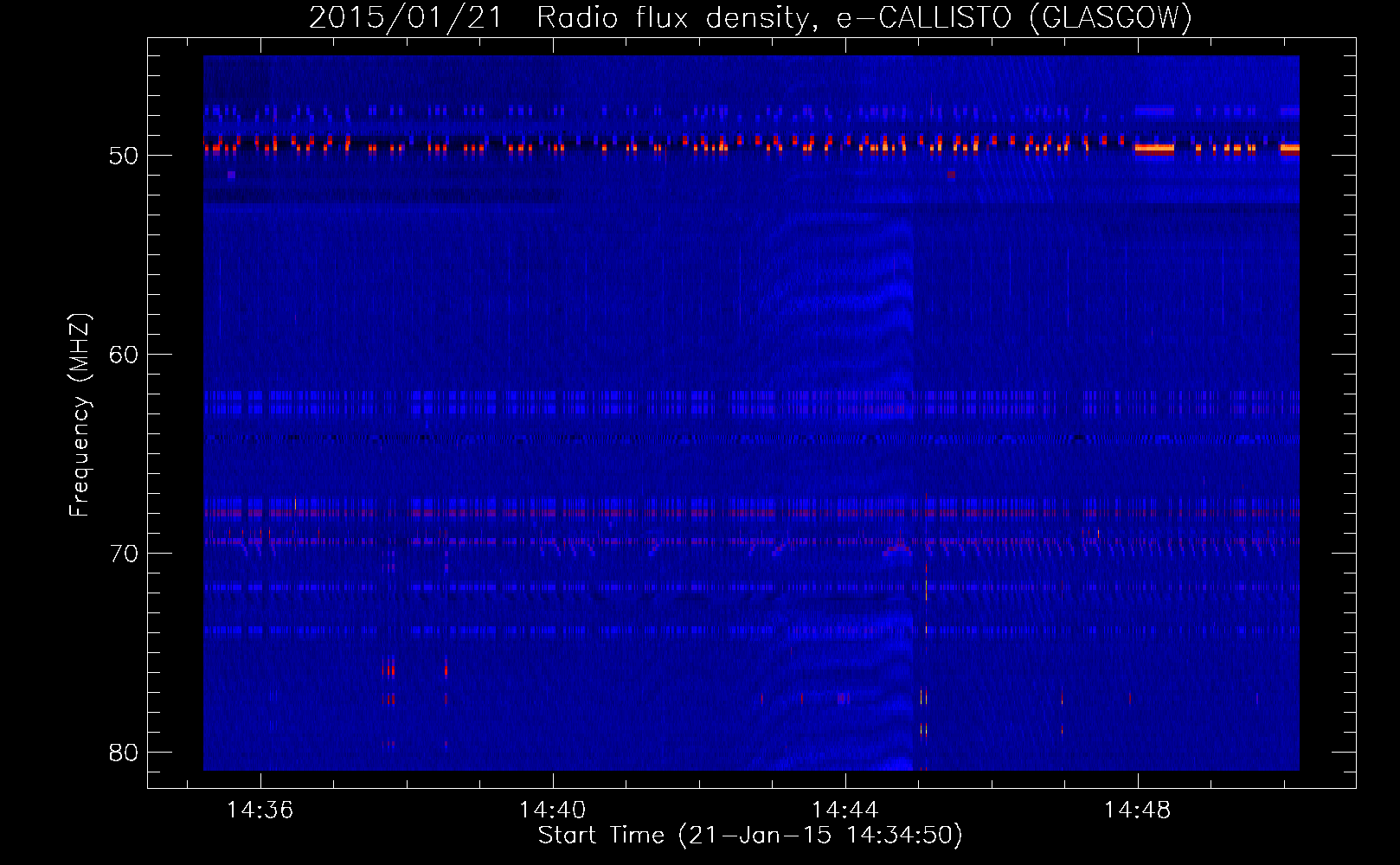
Task: Select the 70 MHz frequency tick label
Action: [124, 554]
